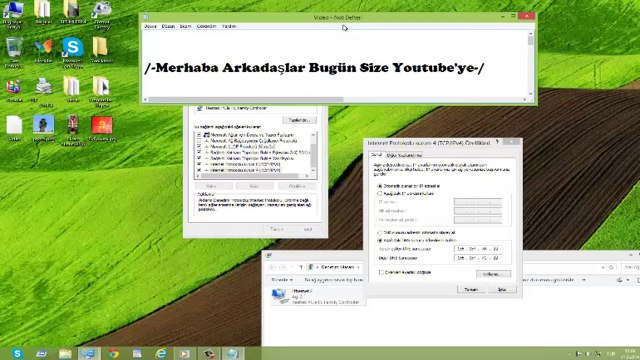Launch Google Chrome from the taskbar
Screen dimensions: 640x360
click(x=113, y=353)
